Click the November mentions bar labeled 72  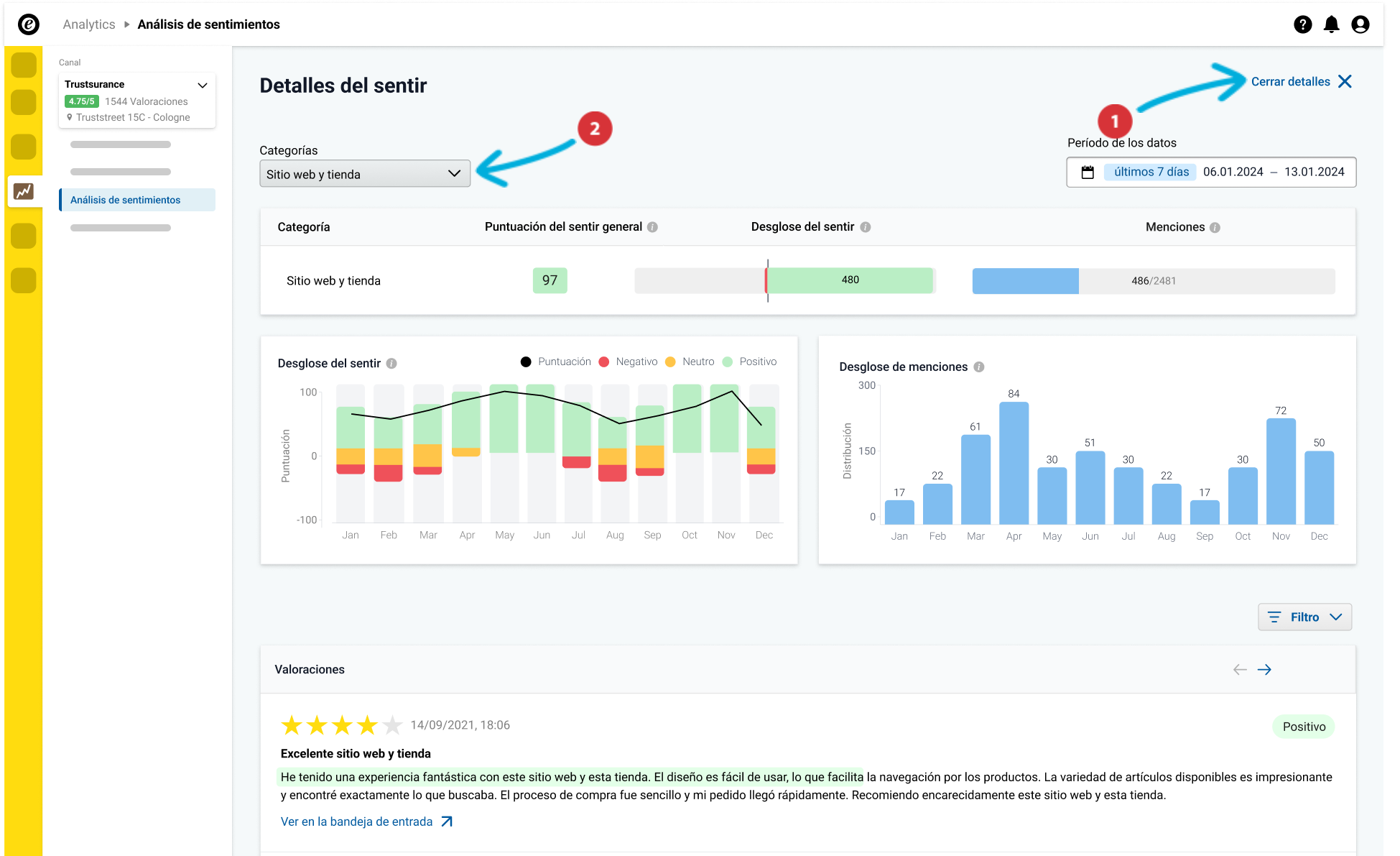click(1281, 471)
